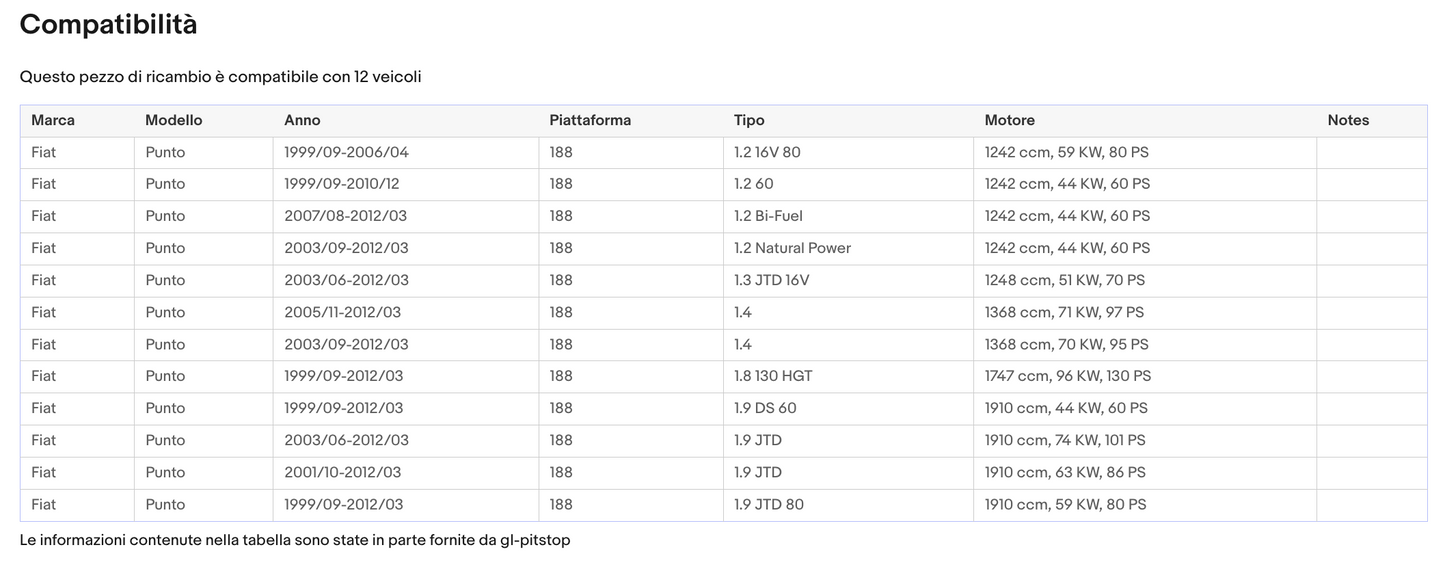Click the 2005/11-2012/03 year cell

tap(342, 312)
